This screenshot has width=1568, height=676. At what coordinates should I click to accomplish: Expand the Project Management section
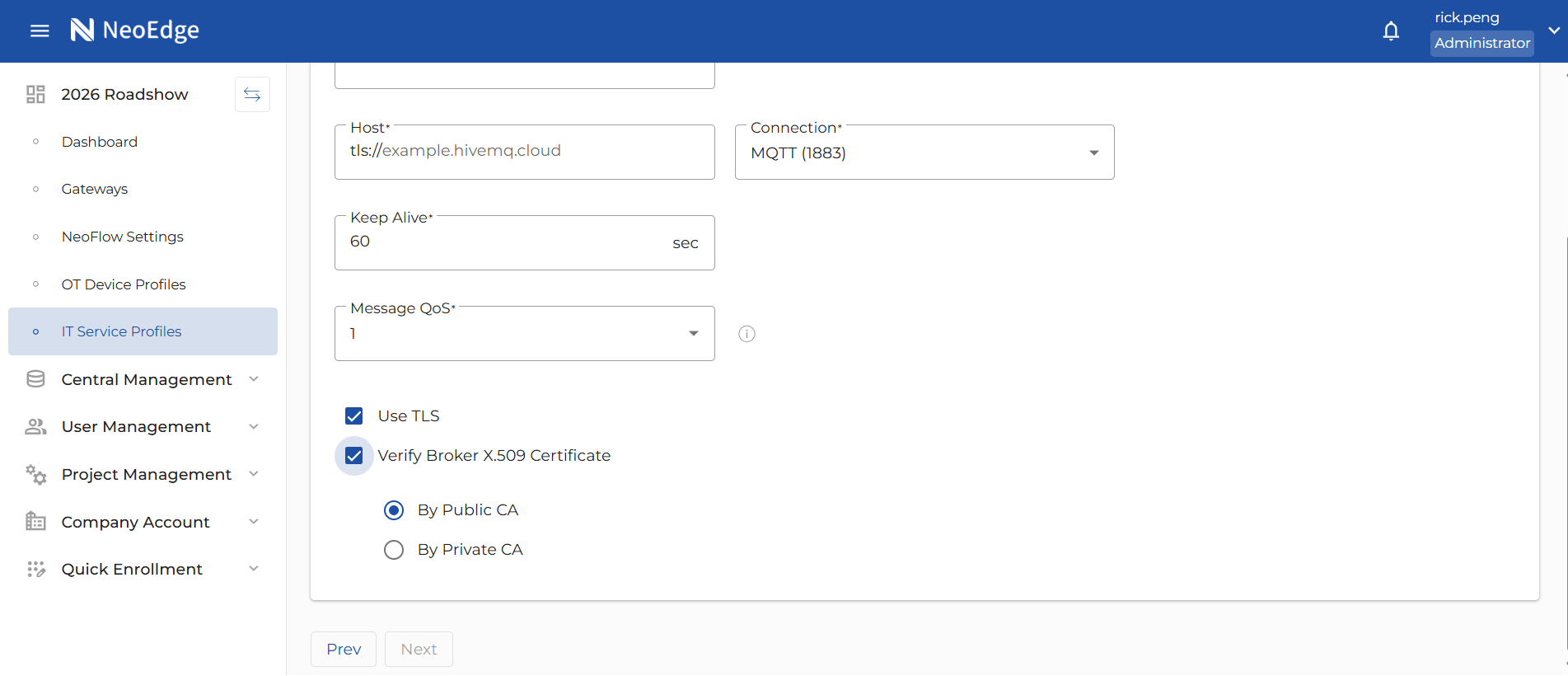pos(147,475)
